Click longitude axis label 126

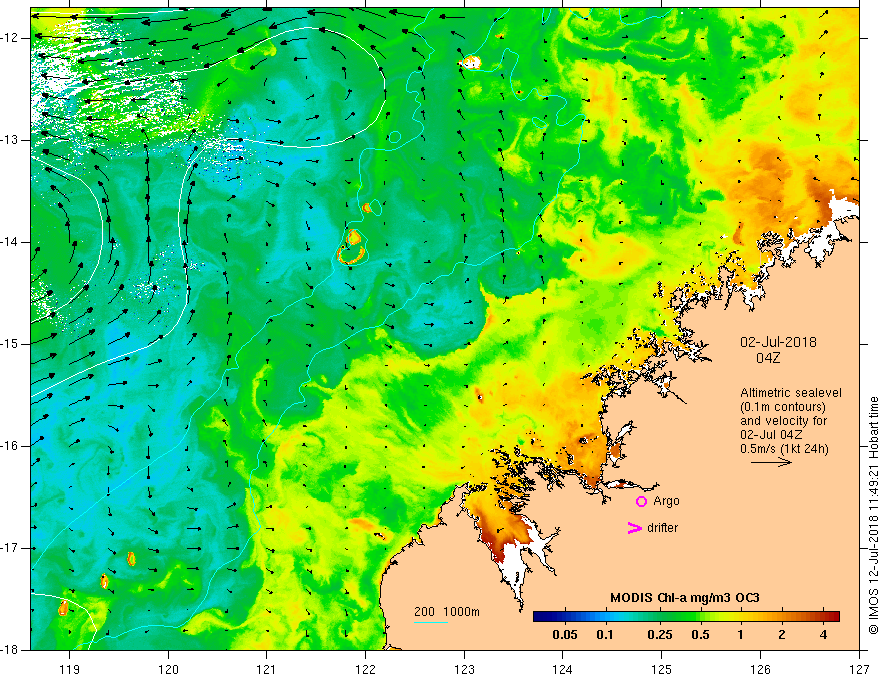pos(760,669)
